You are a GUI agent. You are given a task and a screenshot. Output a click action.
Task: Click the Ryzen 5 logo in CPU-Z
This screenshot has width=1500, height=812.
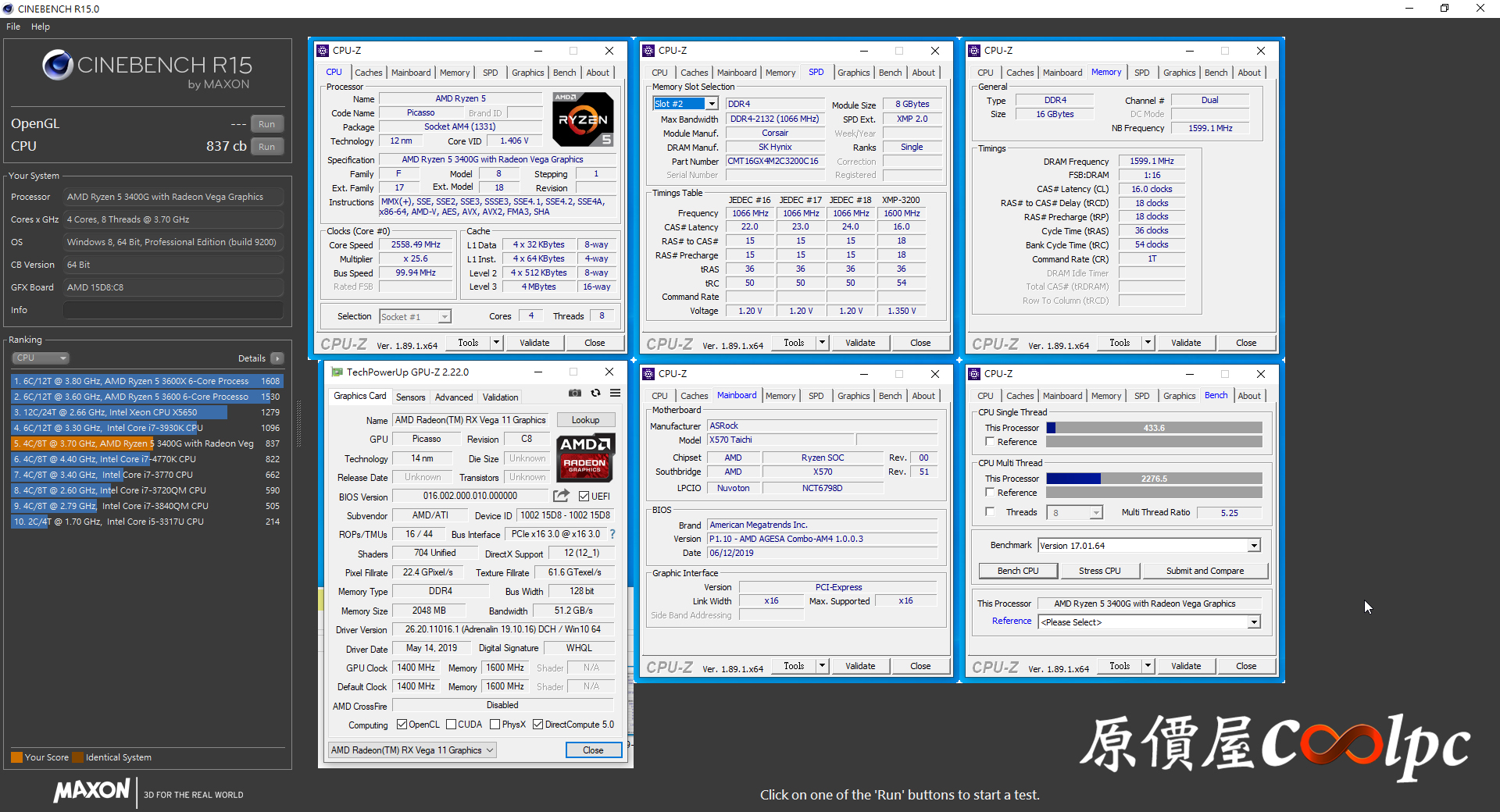583,119
